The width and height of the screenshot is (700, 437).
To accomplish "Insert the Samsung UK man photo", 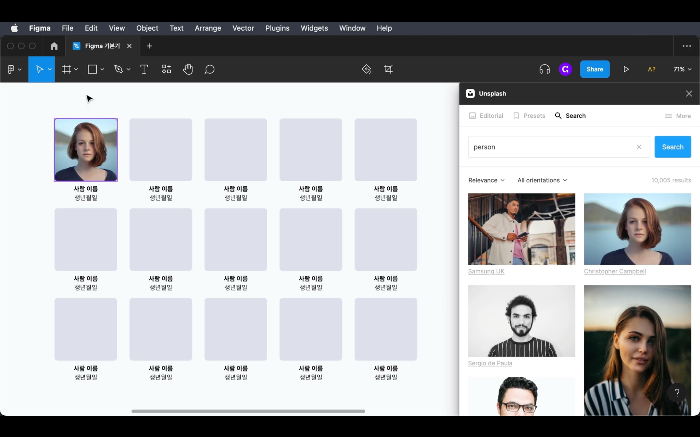I will click(521, 229).
